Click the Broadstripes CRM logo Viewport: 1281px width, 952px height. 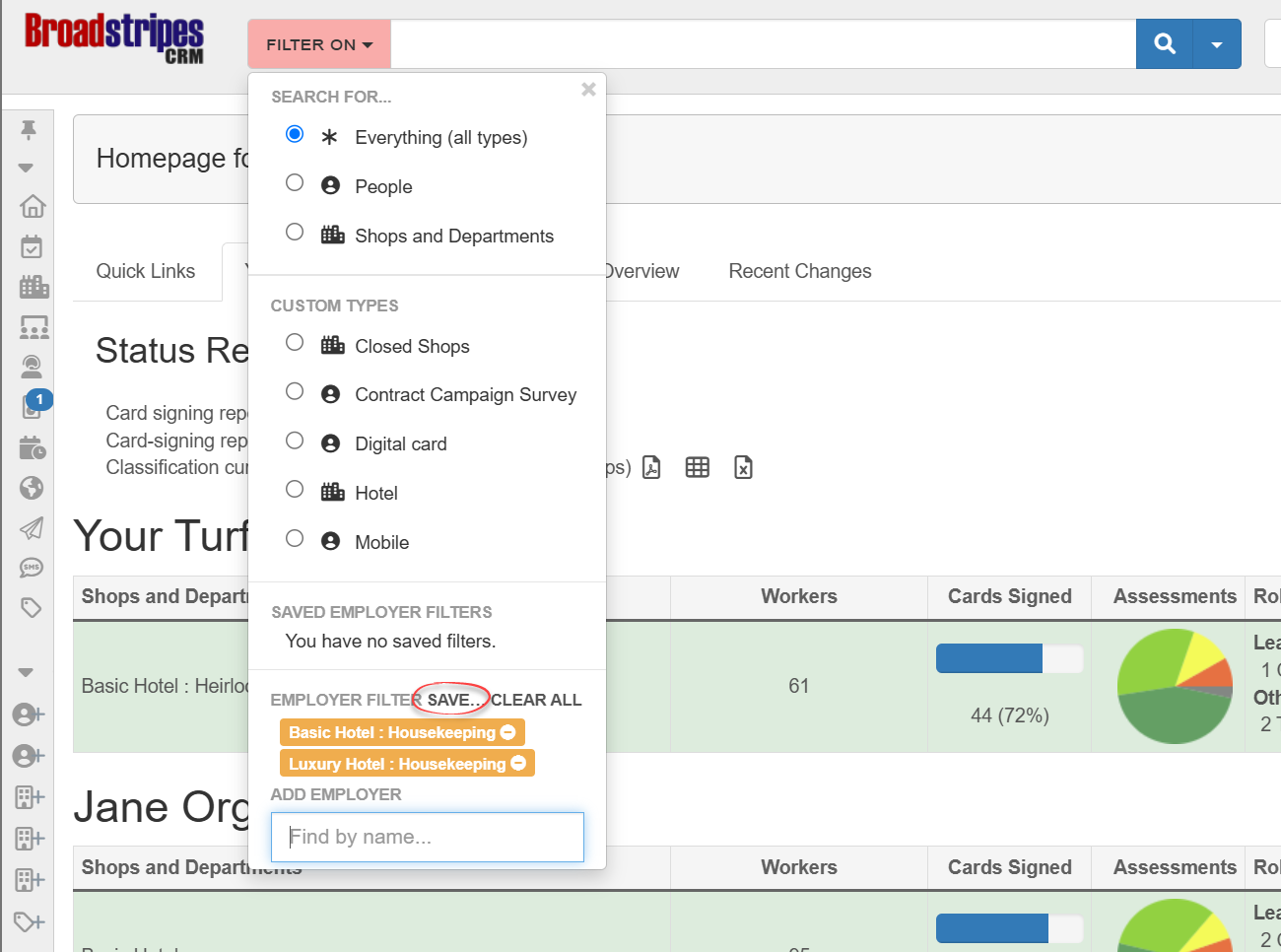pos(114,38)
